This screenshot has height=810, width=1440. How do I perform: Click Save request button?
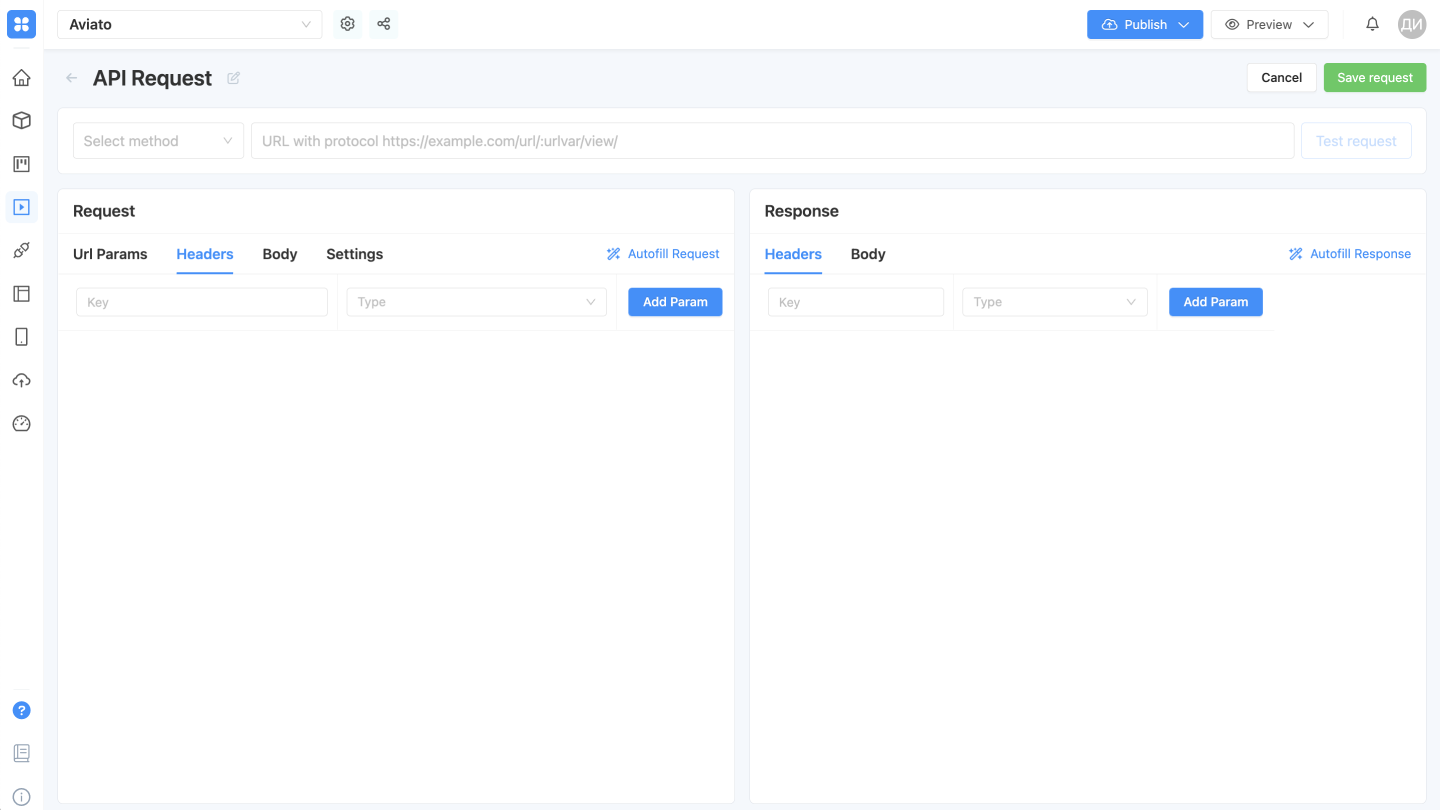[x=1374, y=77]
